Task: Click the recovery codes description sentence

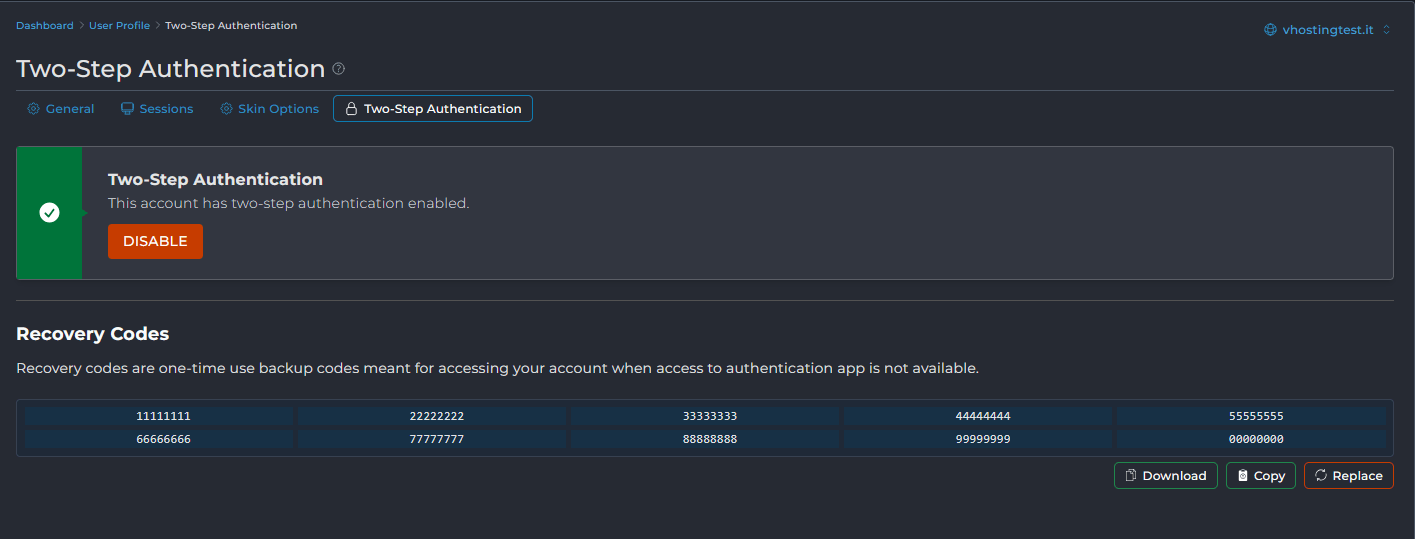Action: 497,368
